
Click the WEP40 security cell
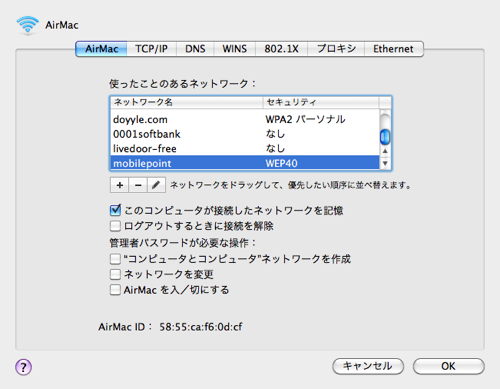(281, 163)
